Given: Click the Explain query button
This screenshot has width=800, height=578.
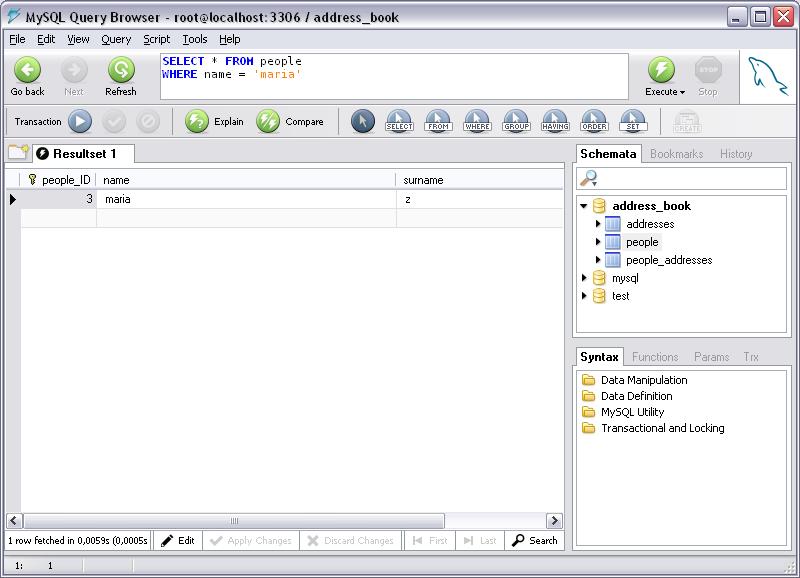Looking at the screenshot, I should click(x=214, y=121).
